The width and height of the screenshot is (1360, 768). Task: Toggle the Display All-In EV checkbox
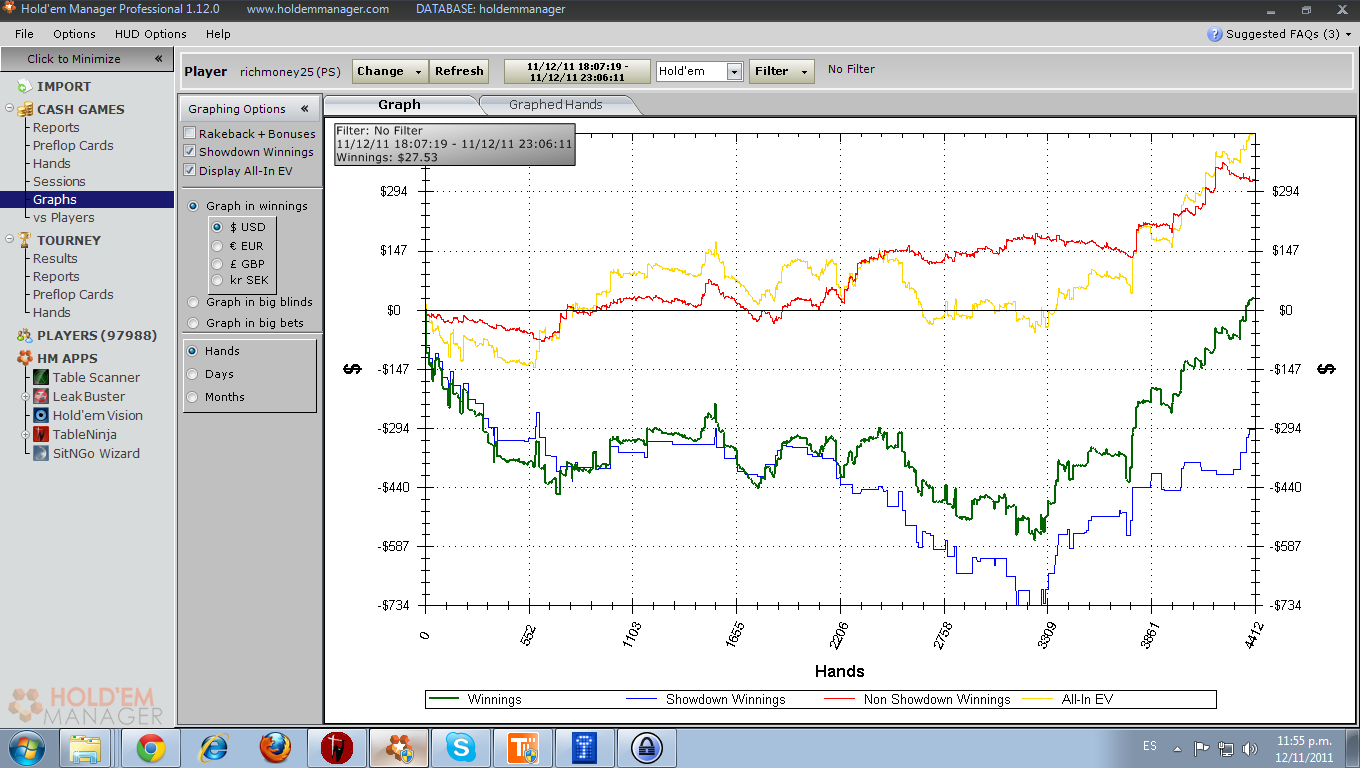click(x=190, y=171)
